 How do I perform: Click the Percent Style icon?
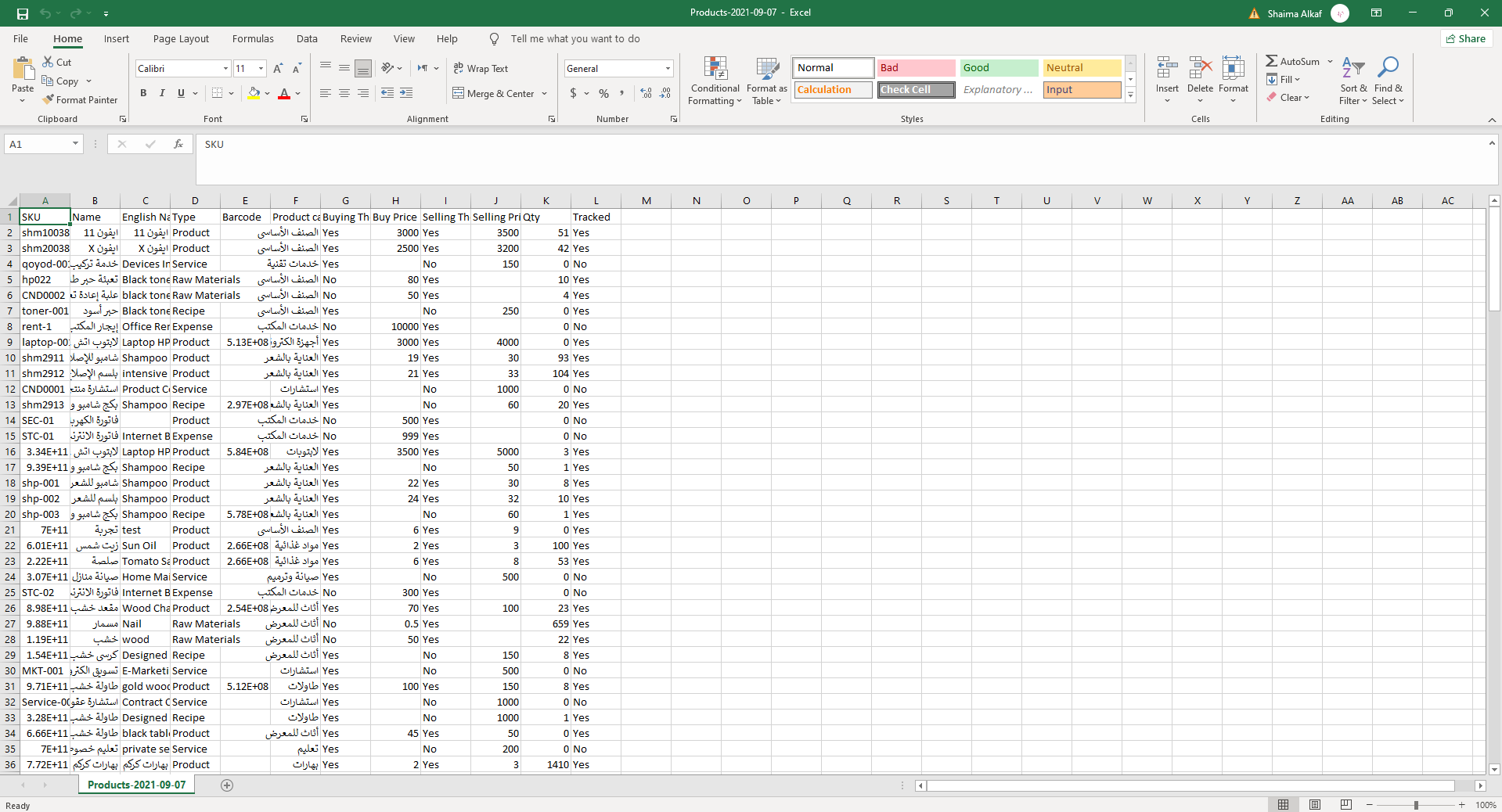(603, 94)
